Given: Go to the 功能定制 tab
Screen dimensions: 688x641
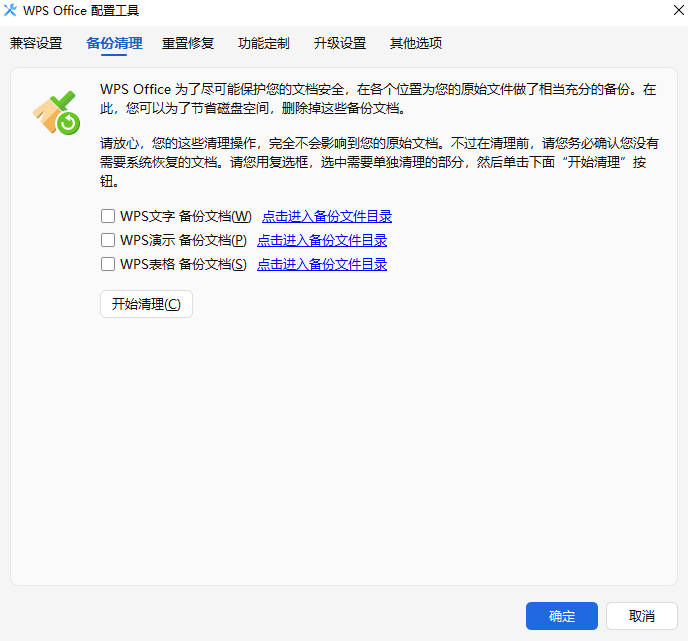Looking at the screenshot, I should coord(264,43).
